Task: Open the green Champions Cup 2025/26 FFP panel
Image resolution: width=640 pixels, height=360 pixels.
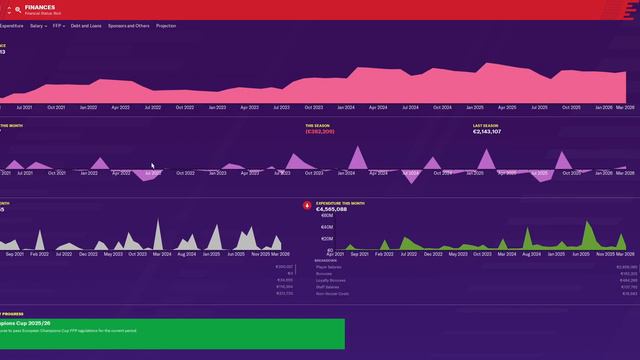Action: pyautogui.click(x=172, y=334)
